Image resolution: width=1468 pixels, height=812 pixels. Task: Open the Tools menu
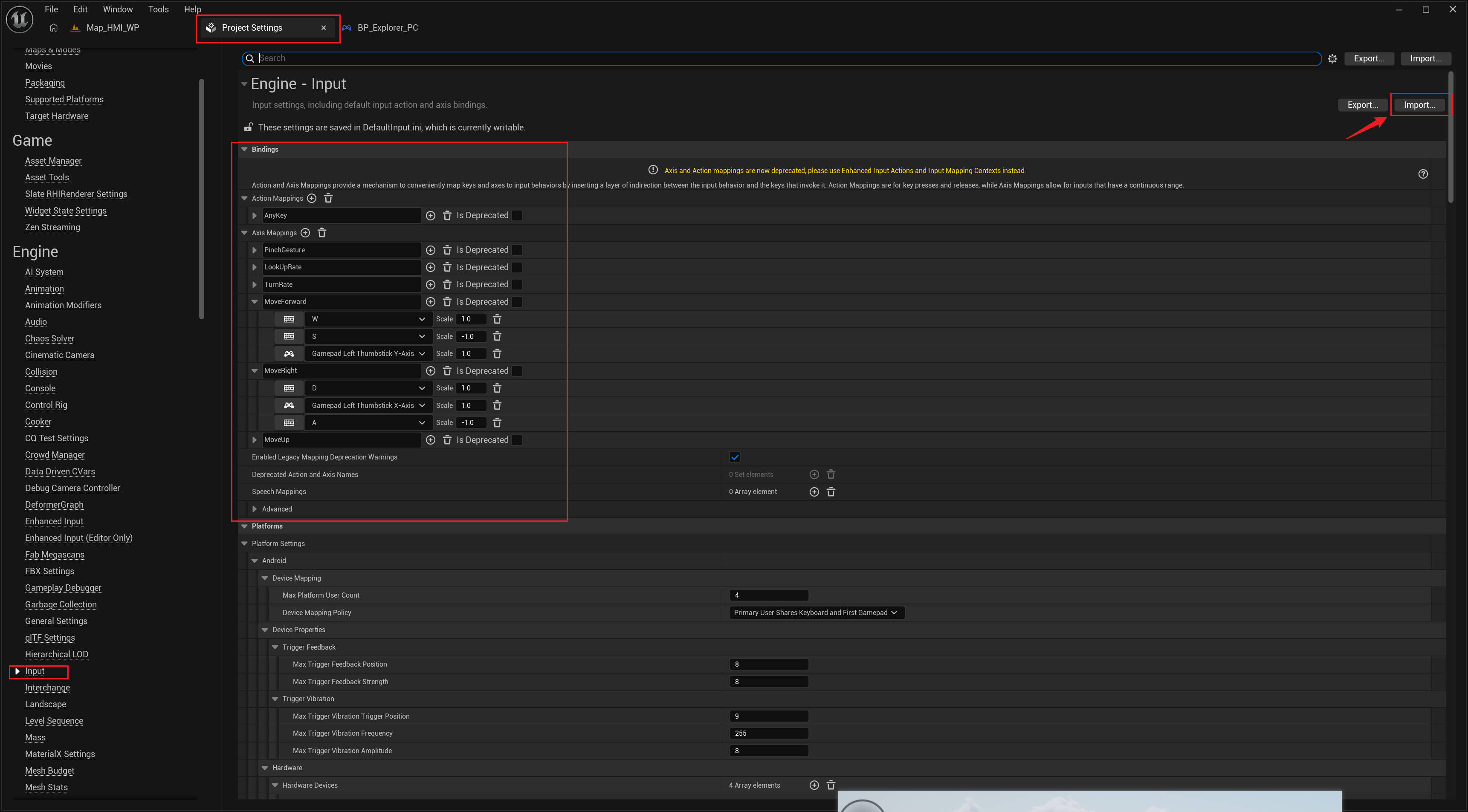click(158, 9)
